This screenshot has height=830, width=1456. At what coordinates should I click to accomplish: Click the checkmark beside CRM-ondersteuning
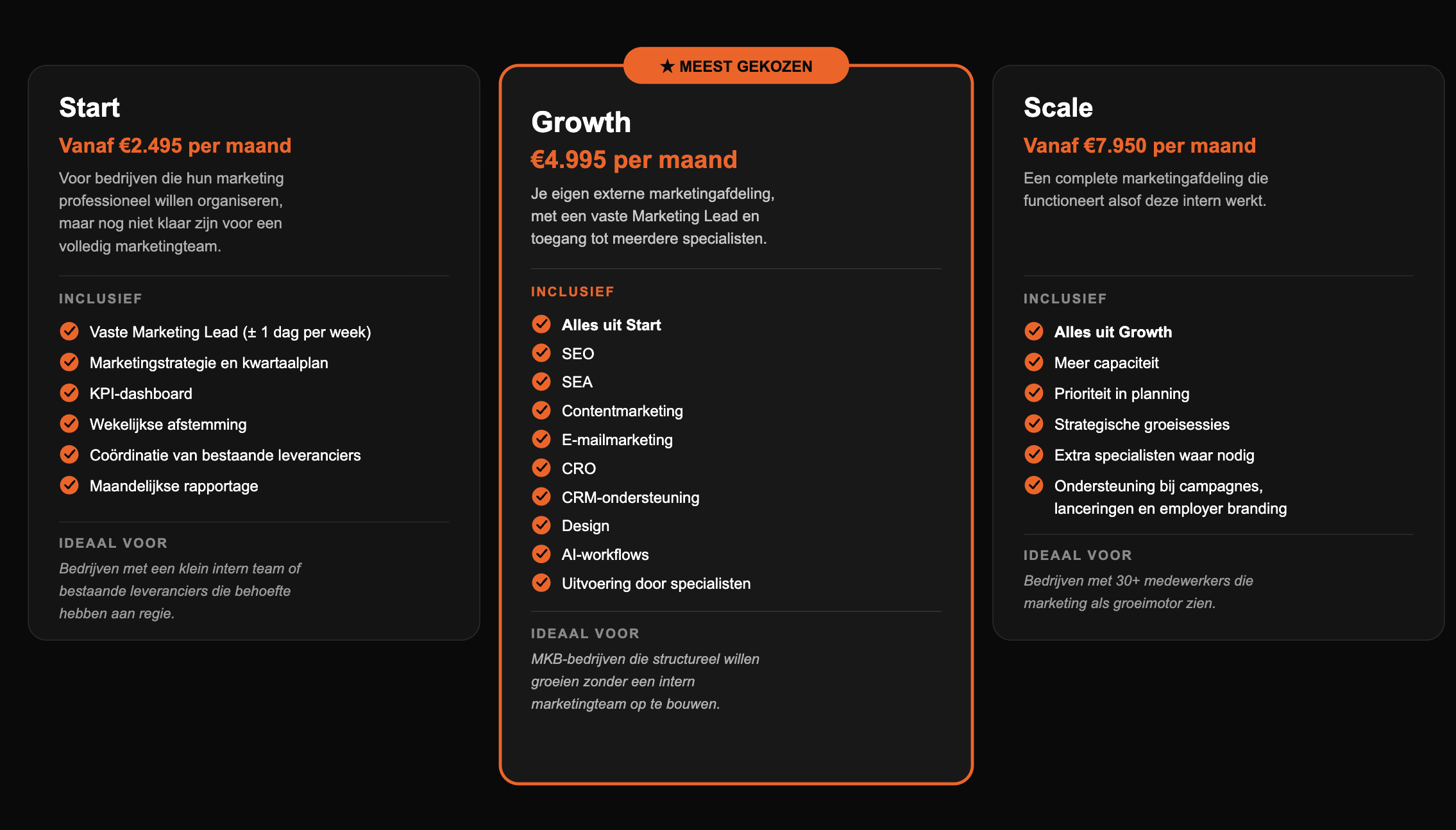tap(541, 496)
